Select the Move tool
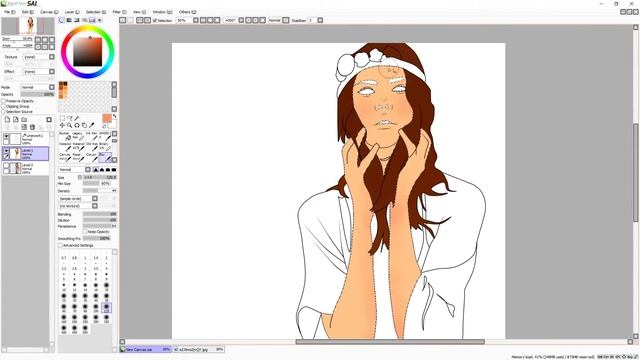Image resolution: width=640 pixels, height=360 pixels. (x=62, y=125)
